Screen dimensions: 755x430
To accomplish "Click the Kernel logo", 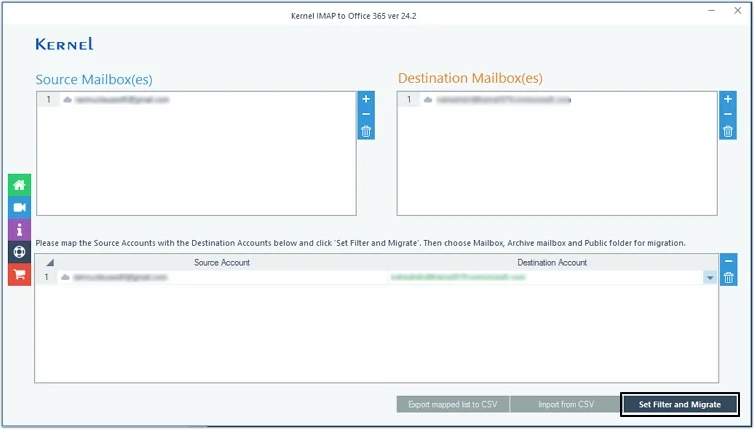I will pos(65,44).
